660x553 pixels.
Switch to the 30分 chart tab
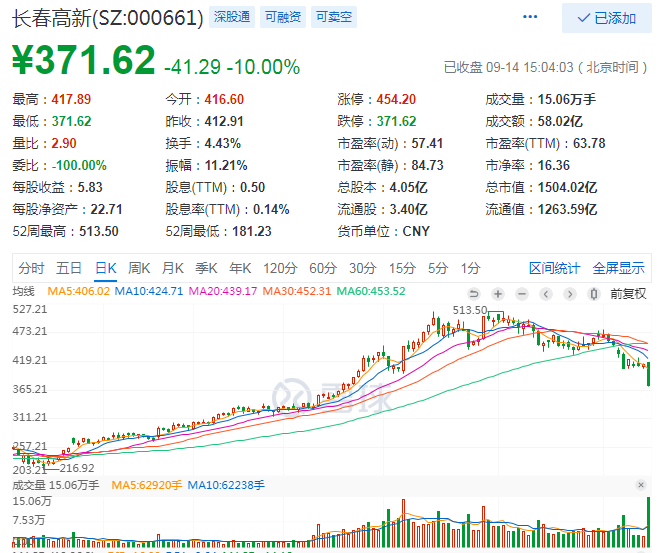click(x=362, y=268)
